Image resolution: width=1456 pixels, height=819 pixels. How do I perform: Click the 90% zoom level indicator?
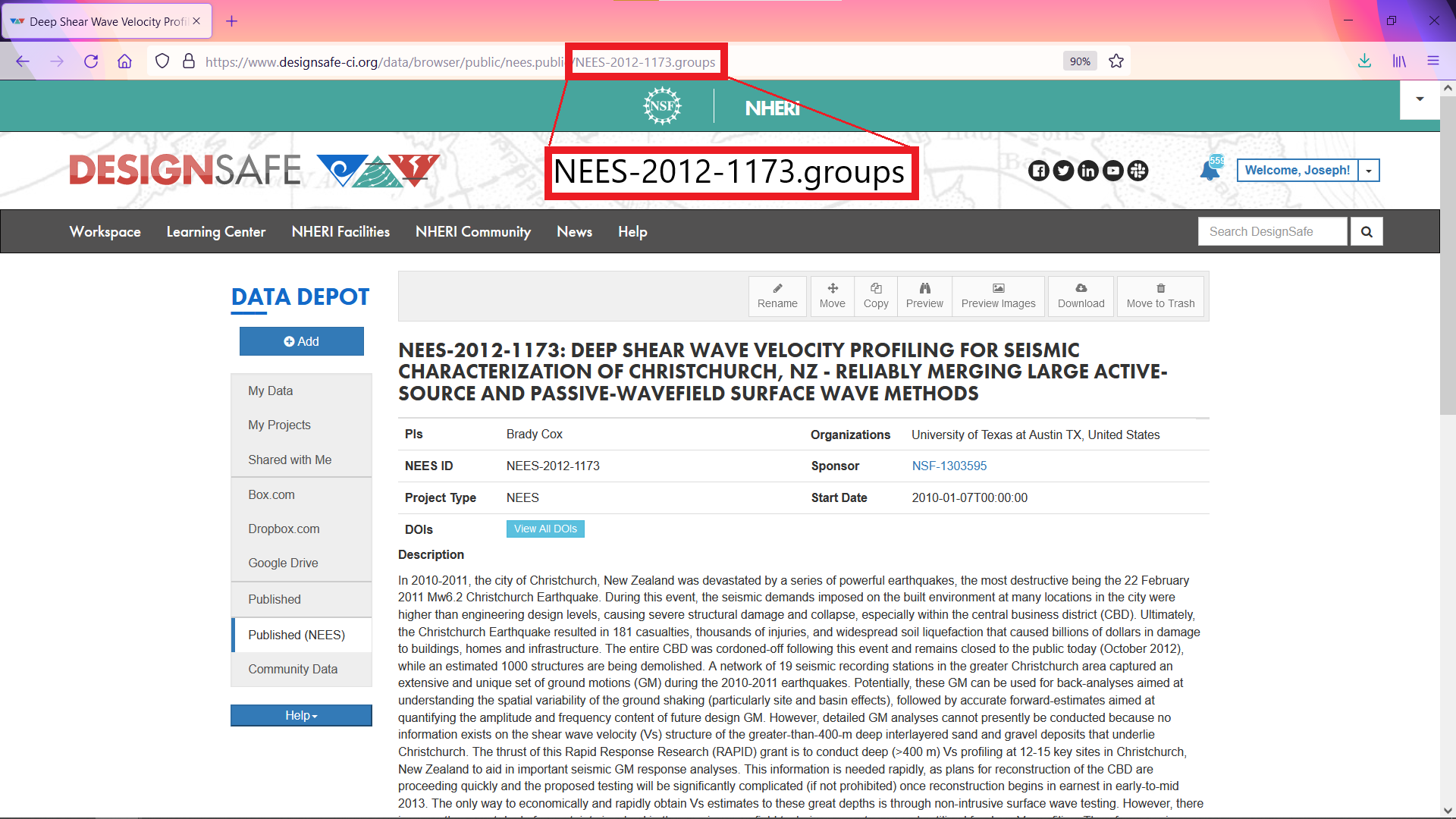1080,61
